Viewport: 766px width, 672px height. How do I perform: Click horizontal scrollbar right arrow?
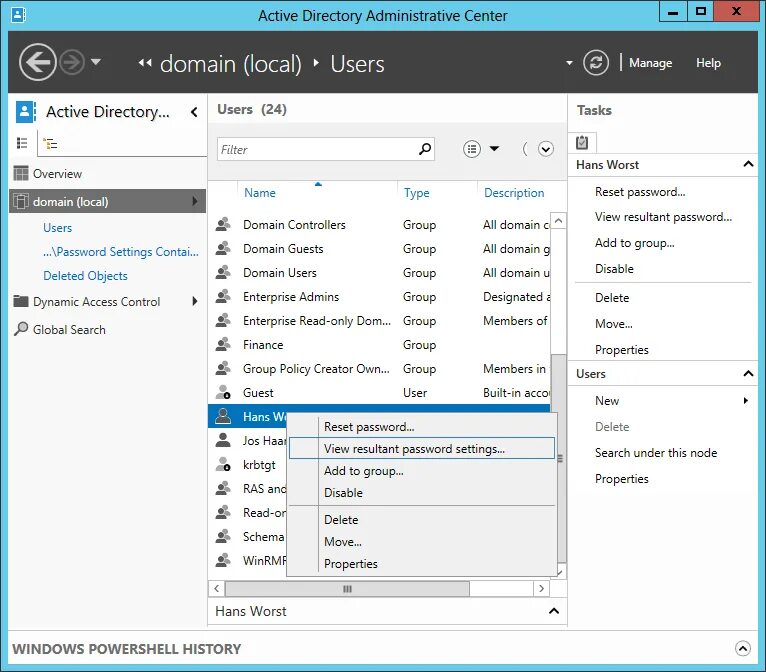click(x=541, y=588)
